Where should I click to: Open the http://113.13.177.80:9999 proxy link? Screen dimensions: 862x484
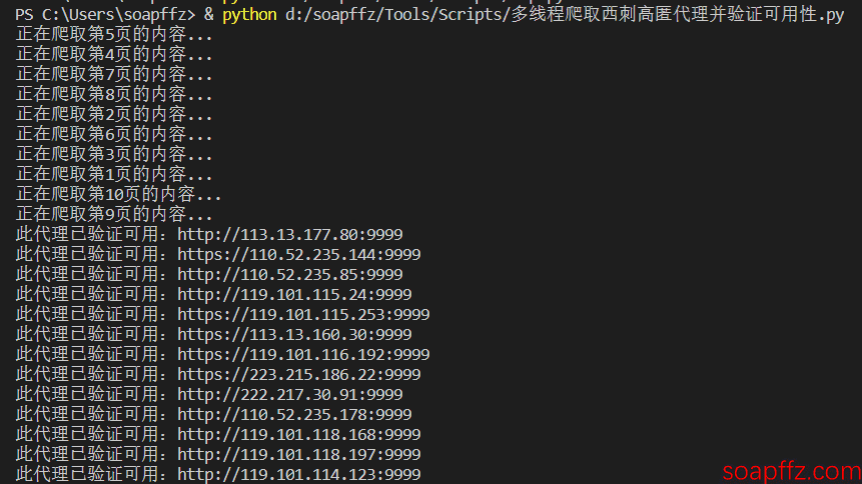pyautogui.click(x=290, y=235)
